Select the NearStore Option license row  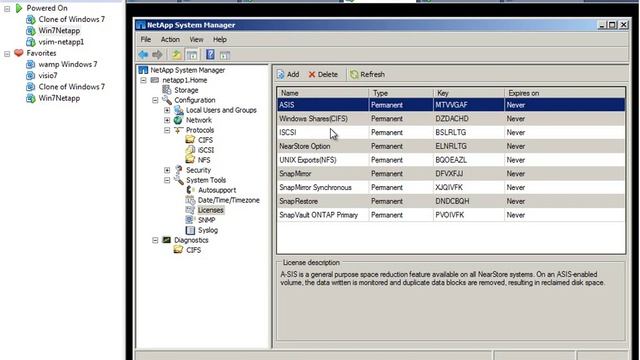451,146
